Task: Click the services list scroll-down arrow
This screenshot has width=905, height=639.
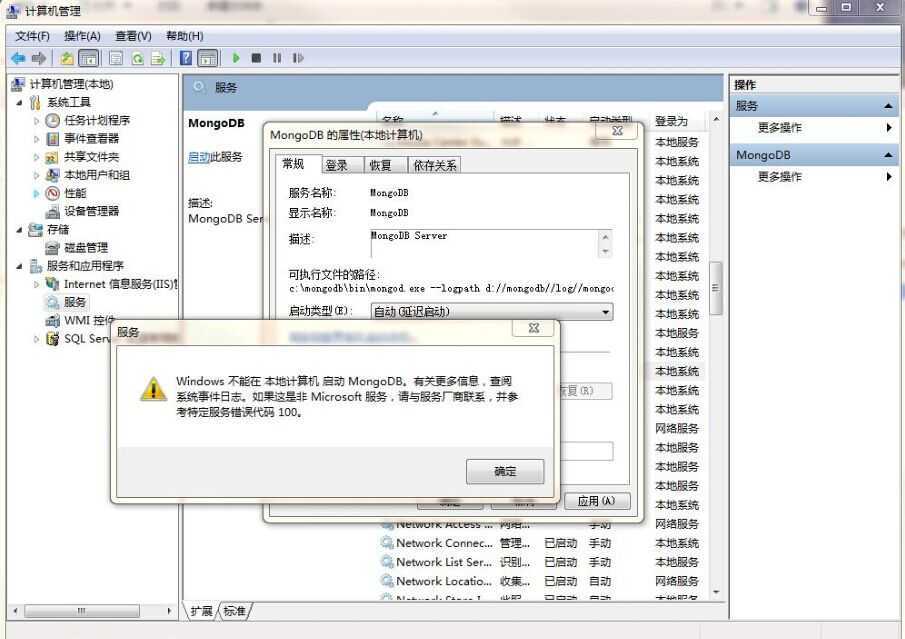Action: [x=716, y=592]
